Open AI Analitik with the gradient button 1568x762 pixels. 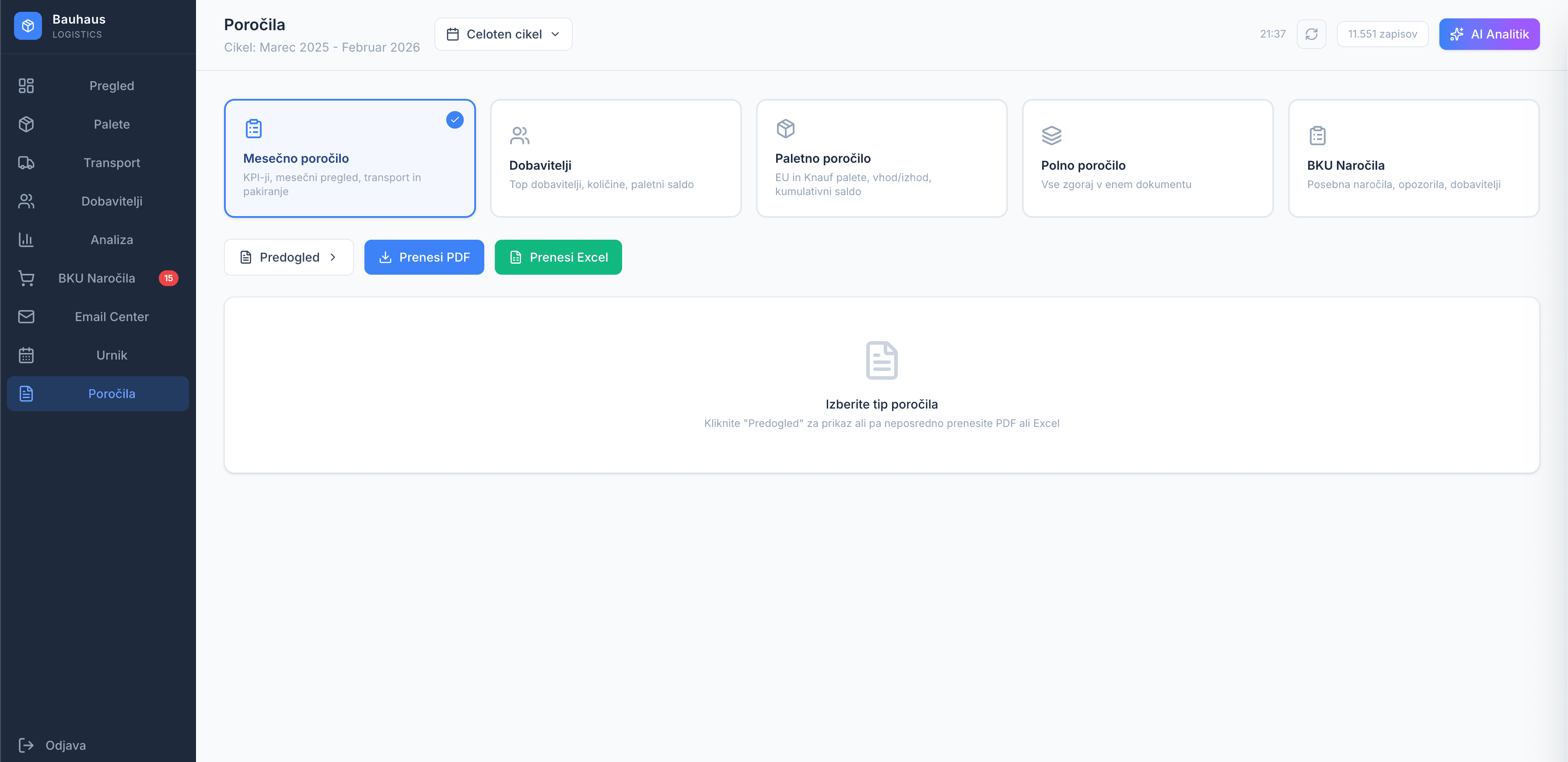point(1490,34)
